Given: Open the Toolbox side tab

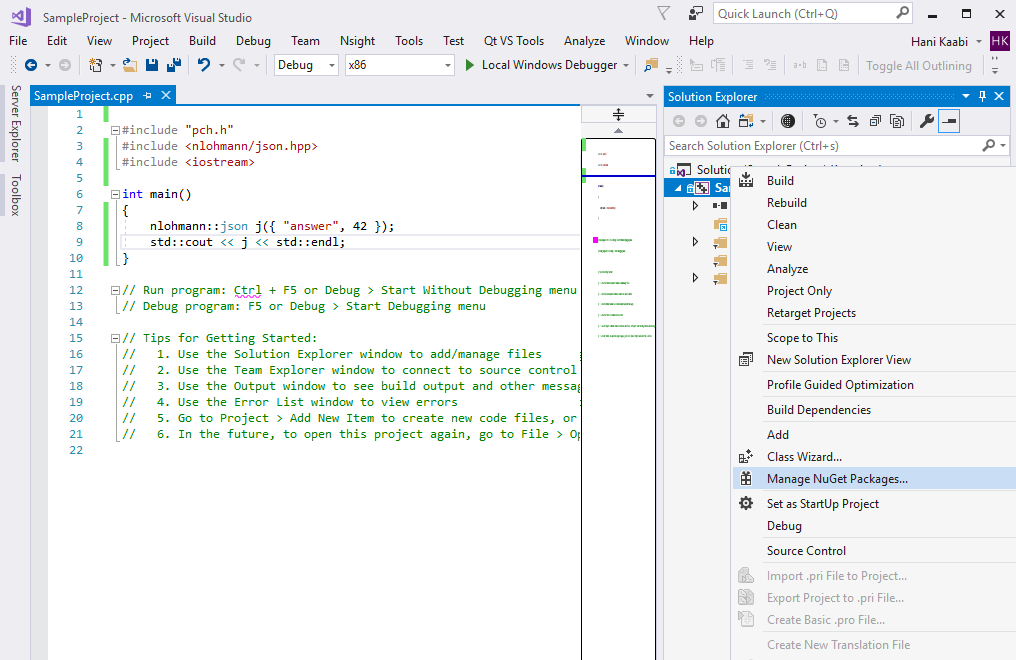Looking at the screenshot, I should [16, 195].
